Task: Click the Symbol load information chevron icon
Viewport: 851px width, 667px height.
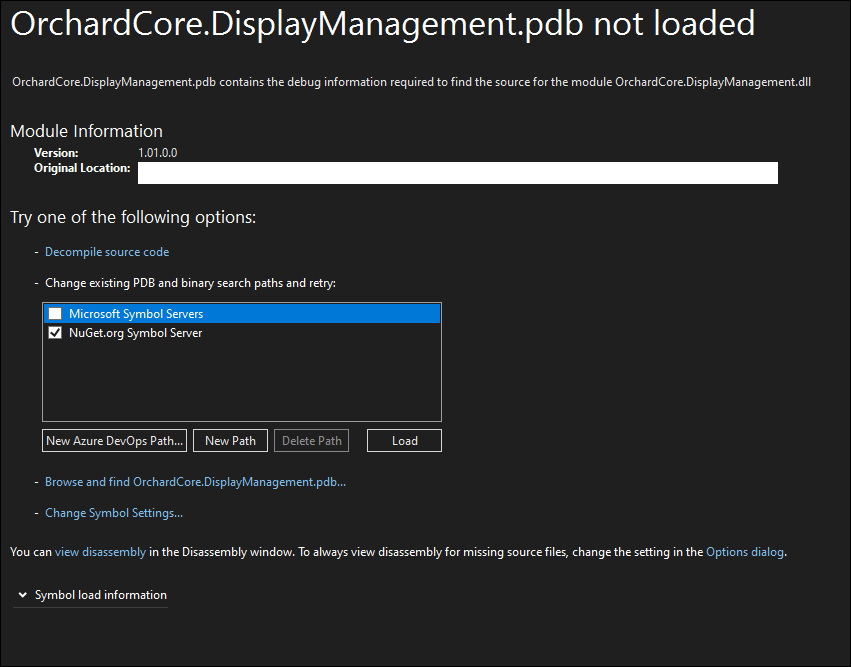Action: [x=21, y=594]
